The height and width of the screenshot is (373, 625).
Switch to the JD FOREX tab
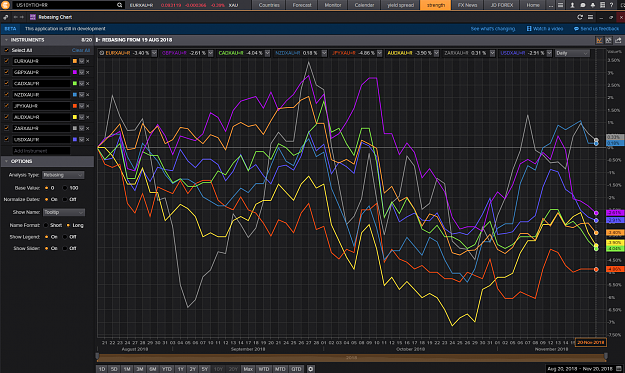(x=501, y=5)
